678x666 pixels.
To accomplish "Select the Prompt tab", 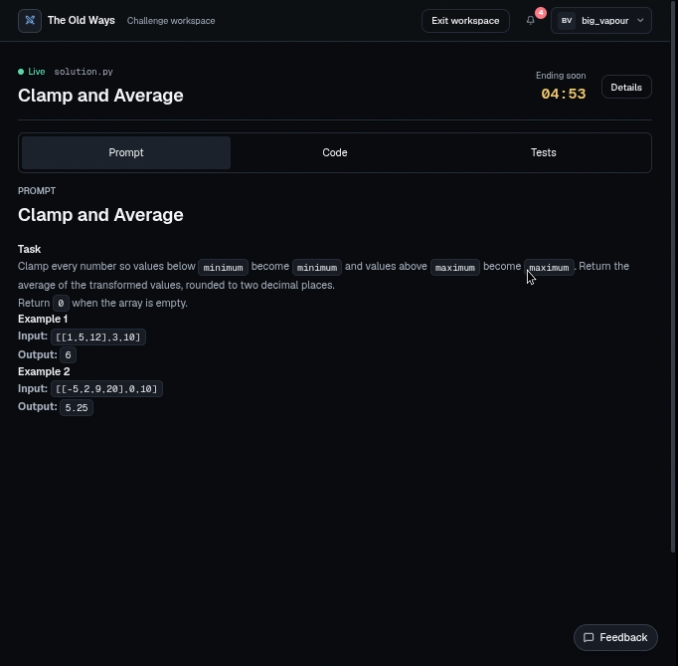I will click(x=126, y=153).
